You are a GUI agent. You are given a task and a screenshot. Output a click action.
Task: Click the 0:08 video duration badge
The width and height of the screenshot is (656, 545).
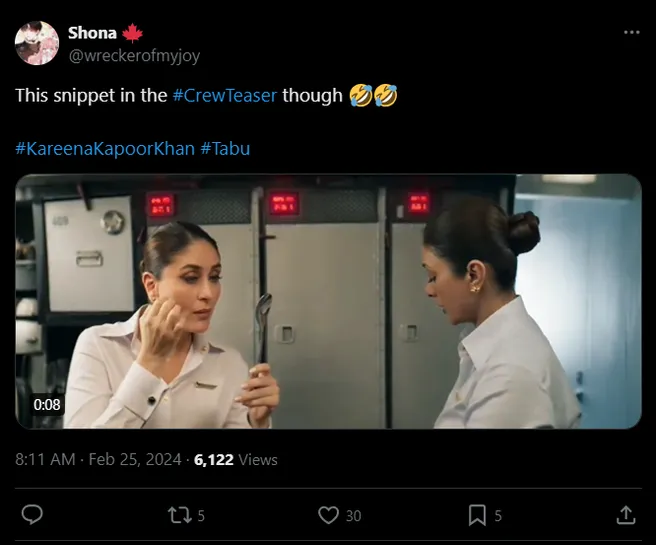(x=47, y=405)
